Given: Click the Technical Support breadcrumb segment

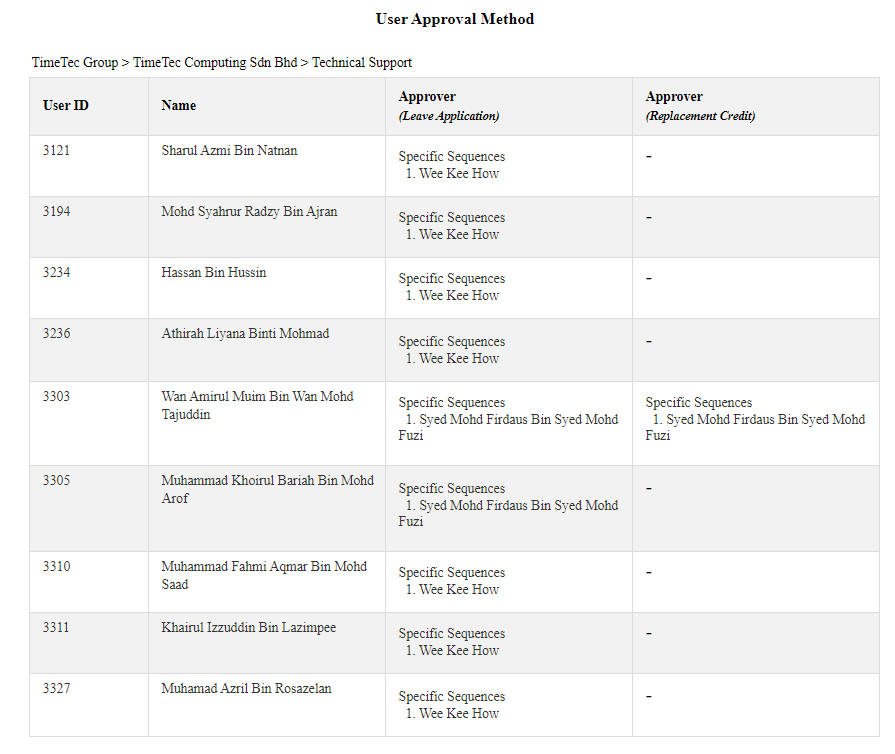Looking at the screenshot, I should point(362,62).
